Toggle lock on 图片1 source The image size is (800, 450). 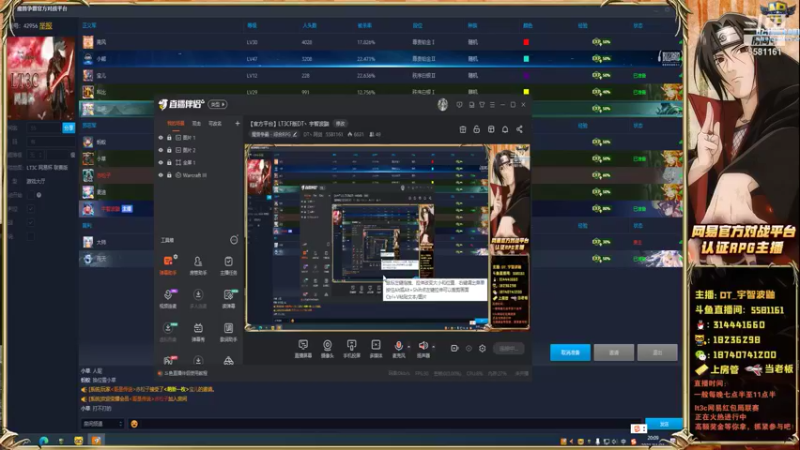coord(169,138)
